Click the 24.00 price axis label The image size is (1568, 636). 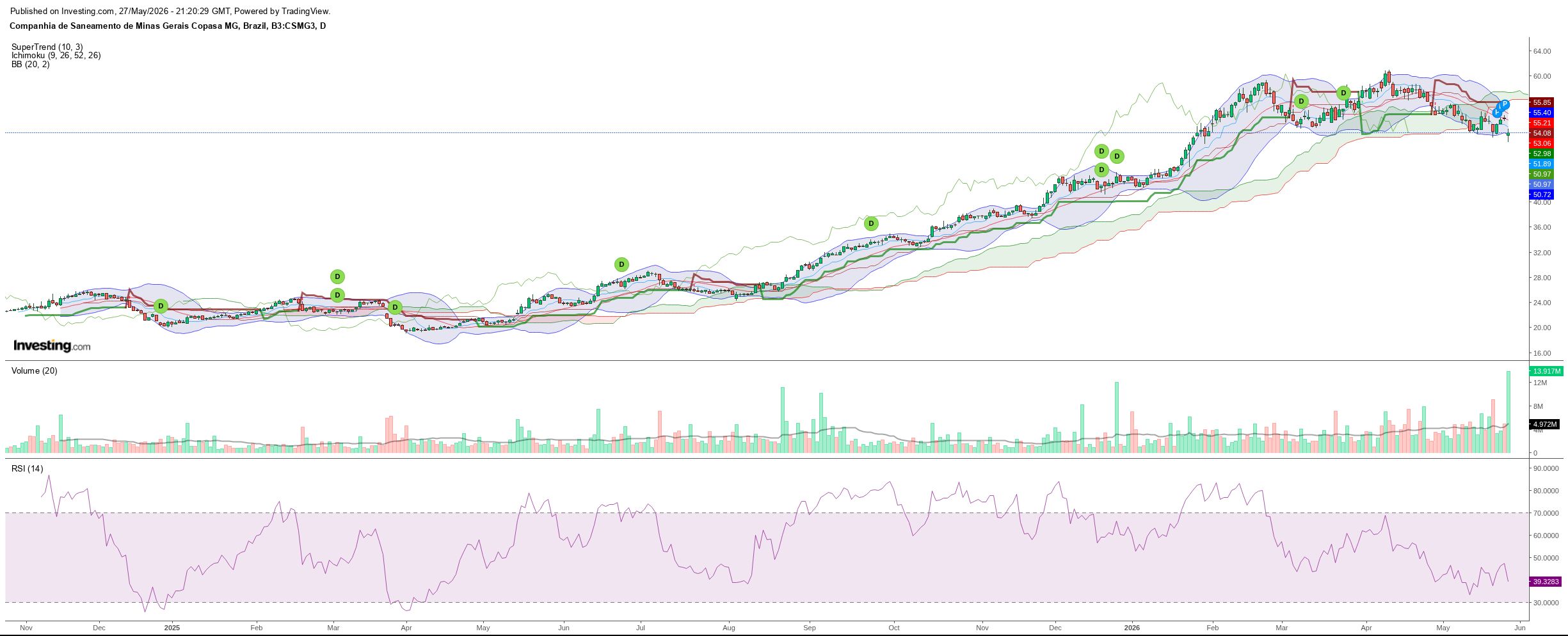coord(1542,303)
